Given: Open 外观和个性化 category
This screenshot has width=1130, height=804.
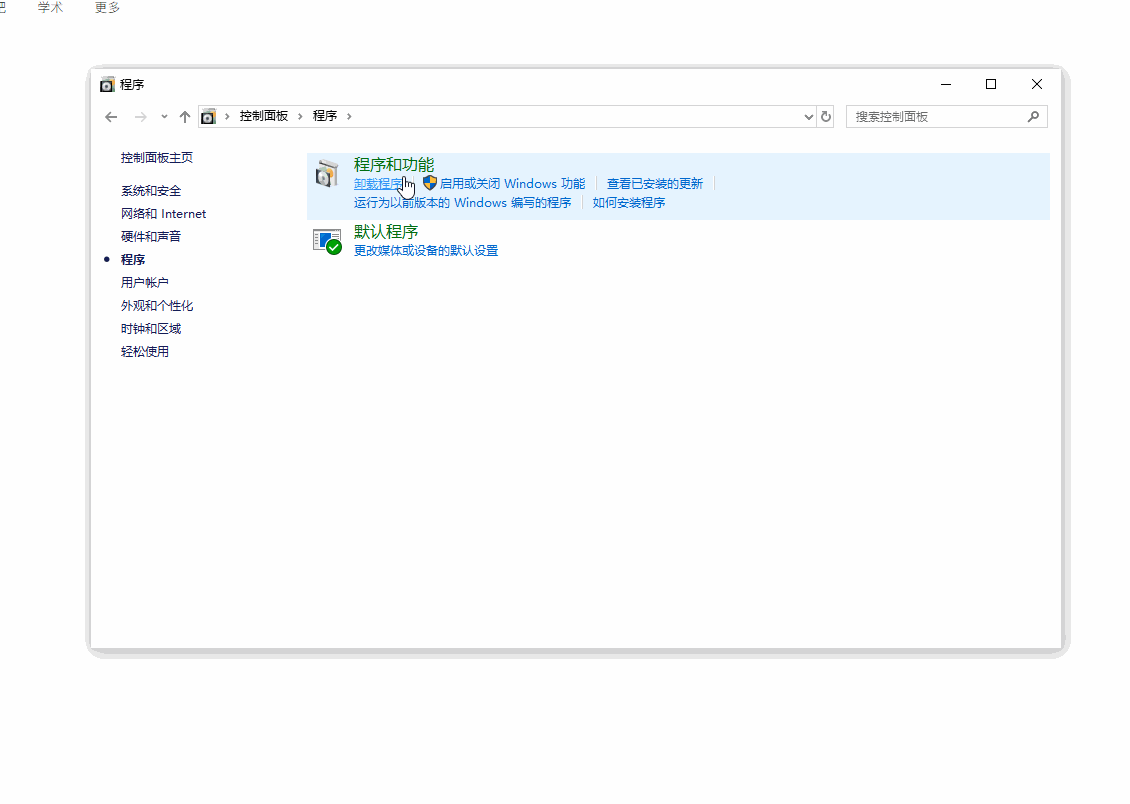Looking at the screenshot, I should (x=156, y=305).
